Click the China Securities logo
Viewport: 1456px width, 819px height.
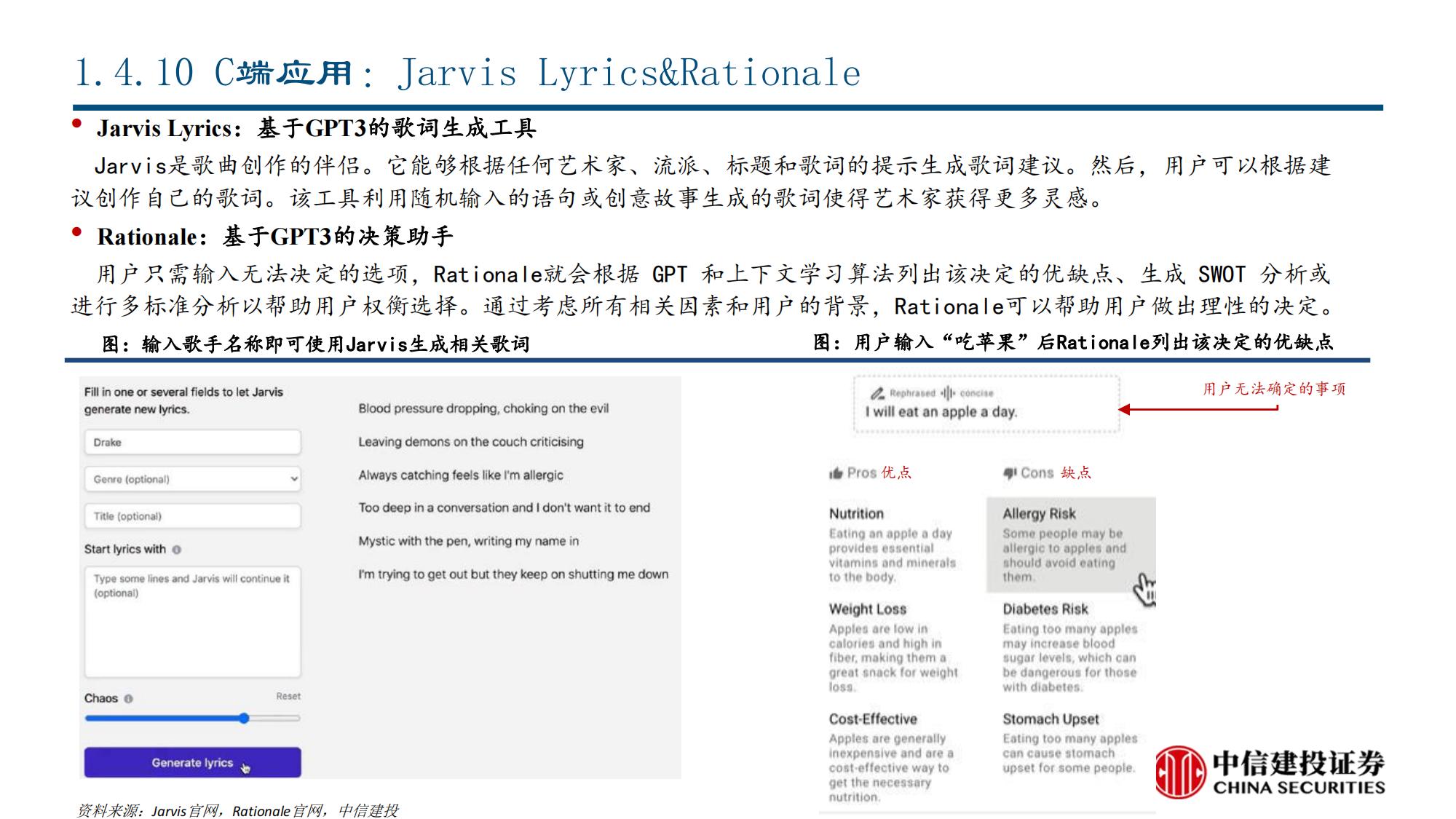[1270, 772]
